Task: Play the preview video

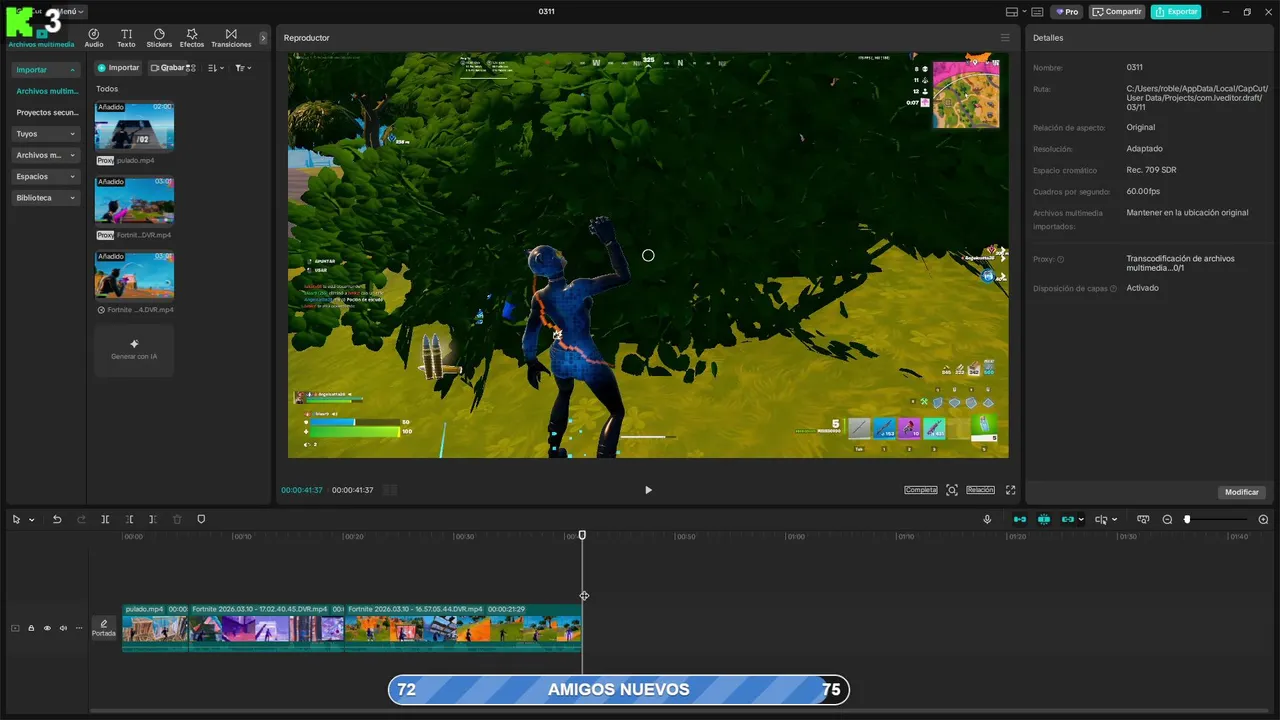Action: [648, 490]
